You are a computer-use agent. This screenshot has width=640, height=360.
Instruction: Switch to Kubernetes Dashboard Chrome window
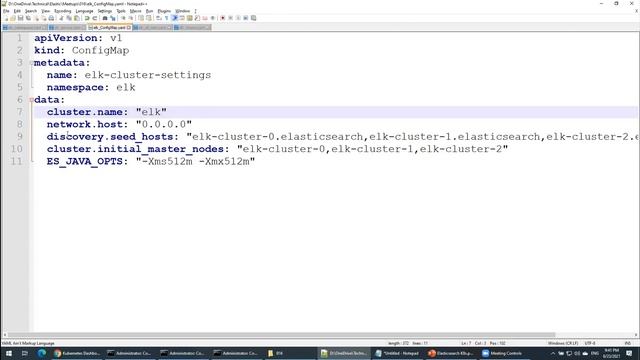77,353
